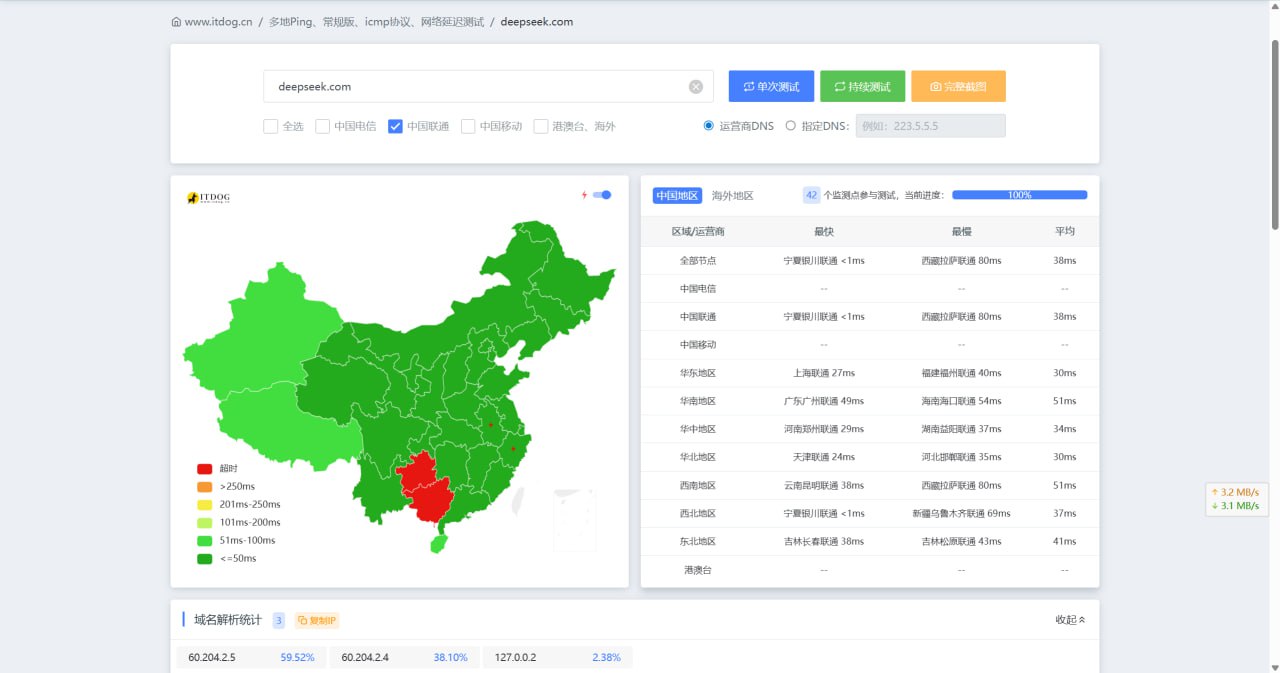Select the 华北地区 row label
Image resolution: width=1280 pixels, height=673 pixels.
(698, 457)
